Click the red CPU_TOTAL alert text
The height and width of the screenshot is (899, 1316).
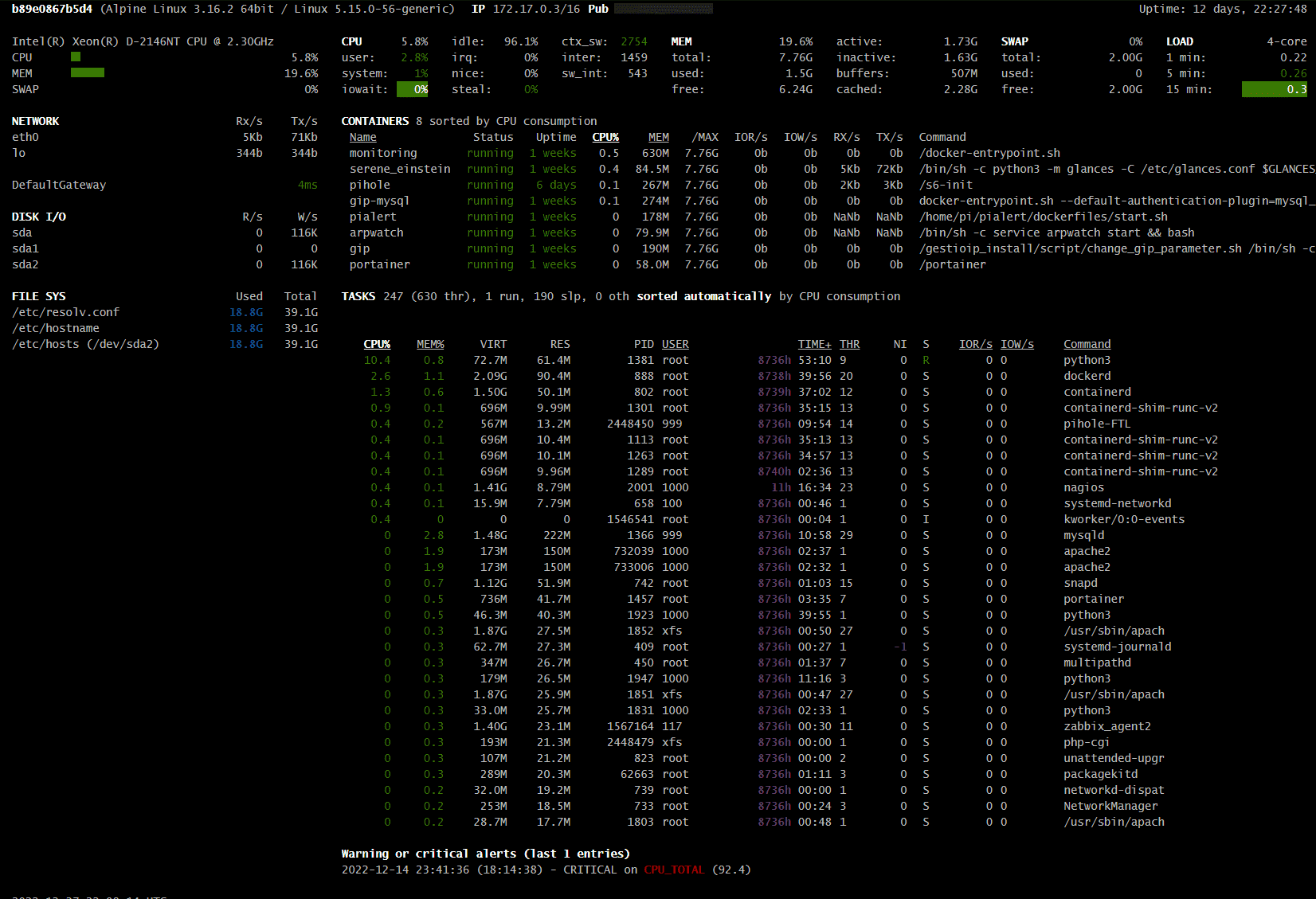tap(674, 870)
